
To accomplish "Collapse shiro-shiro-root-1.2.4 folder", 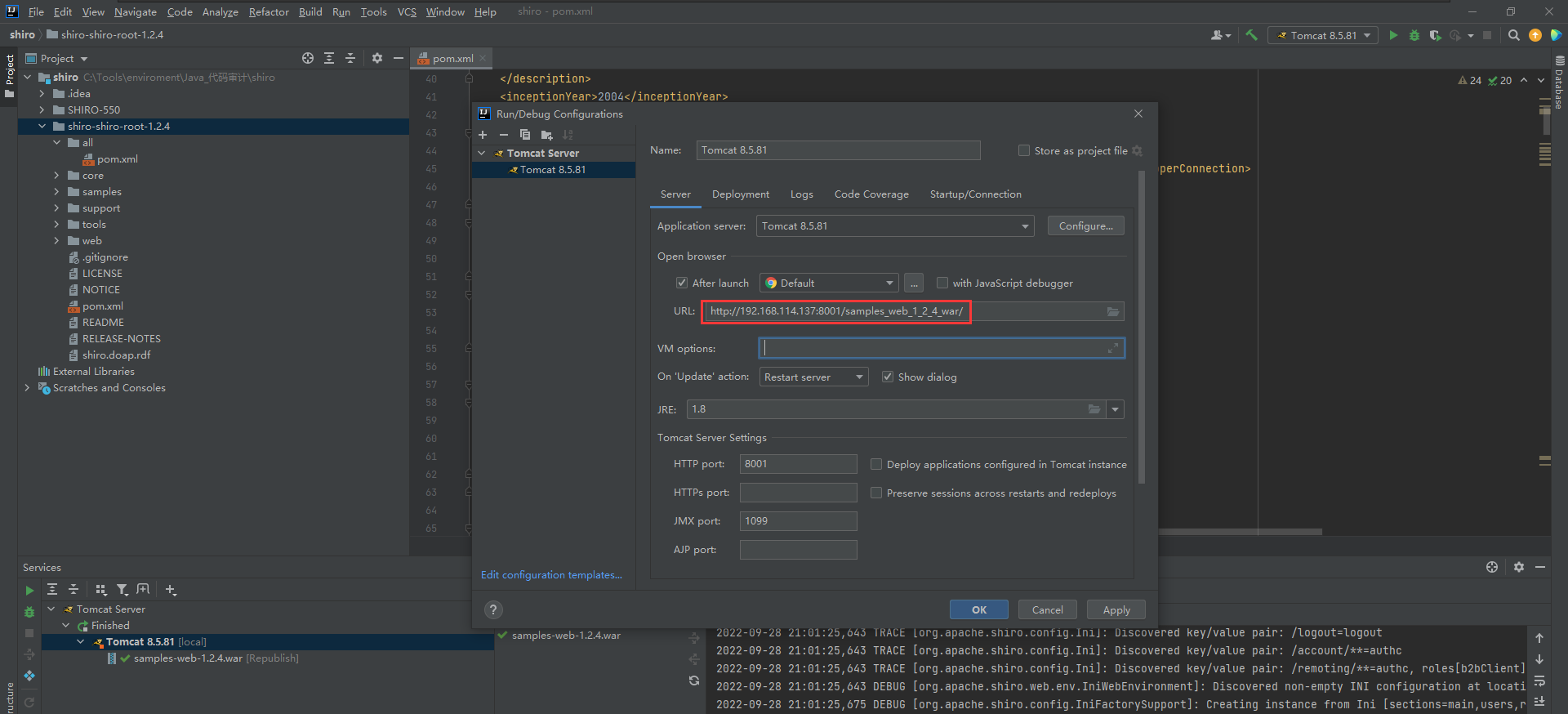I will [x=42, y=127].
